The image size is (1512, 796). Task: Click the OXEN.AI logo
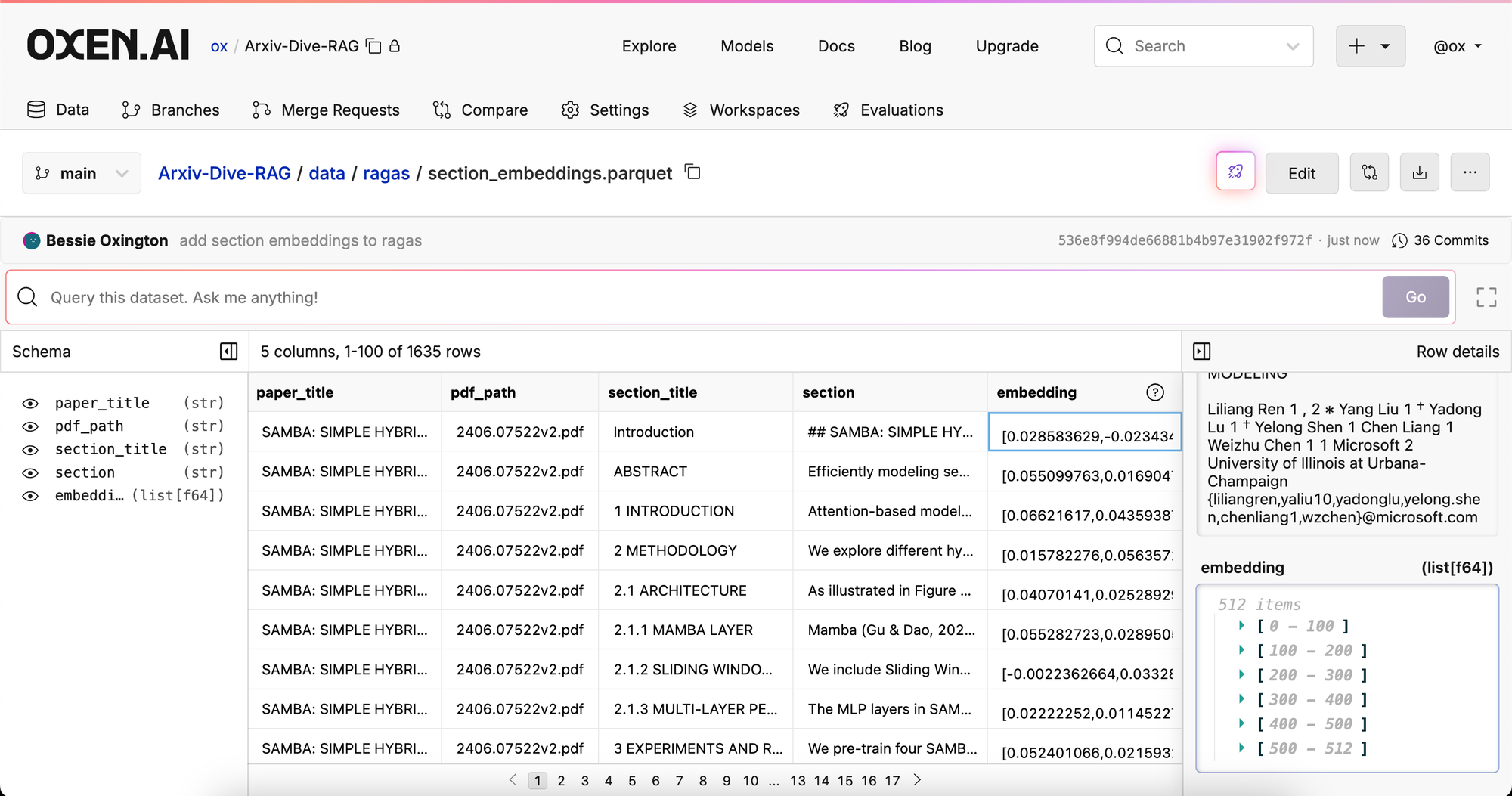(x=108, y=45)
